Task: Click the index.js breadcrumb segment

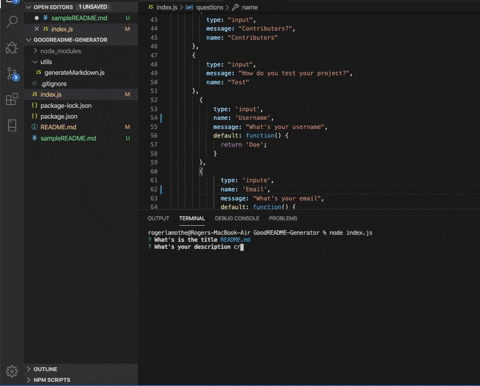Action: coord(167,7)
